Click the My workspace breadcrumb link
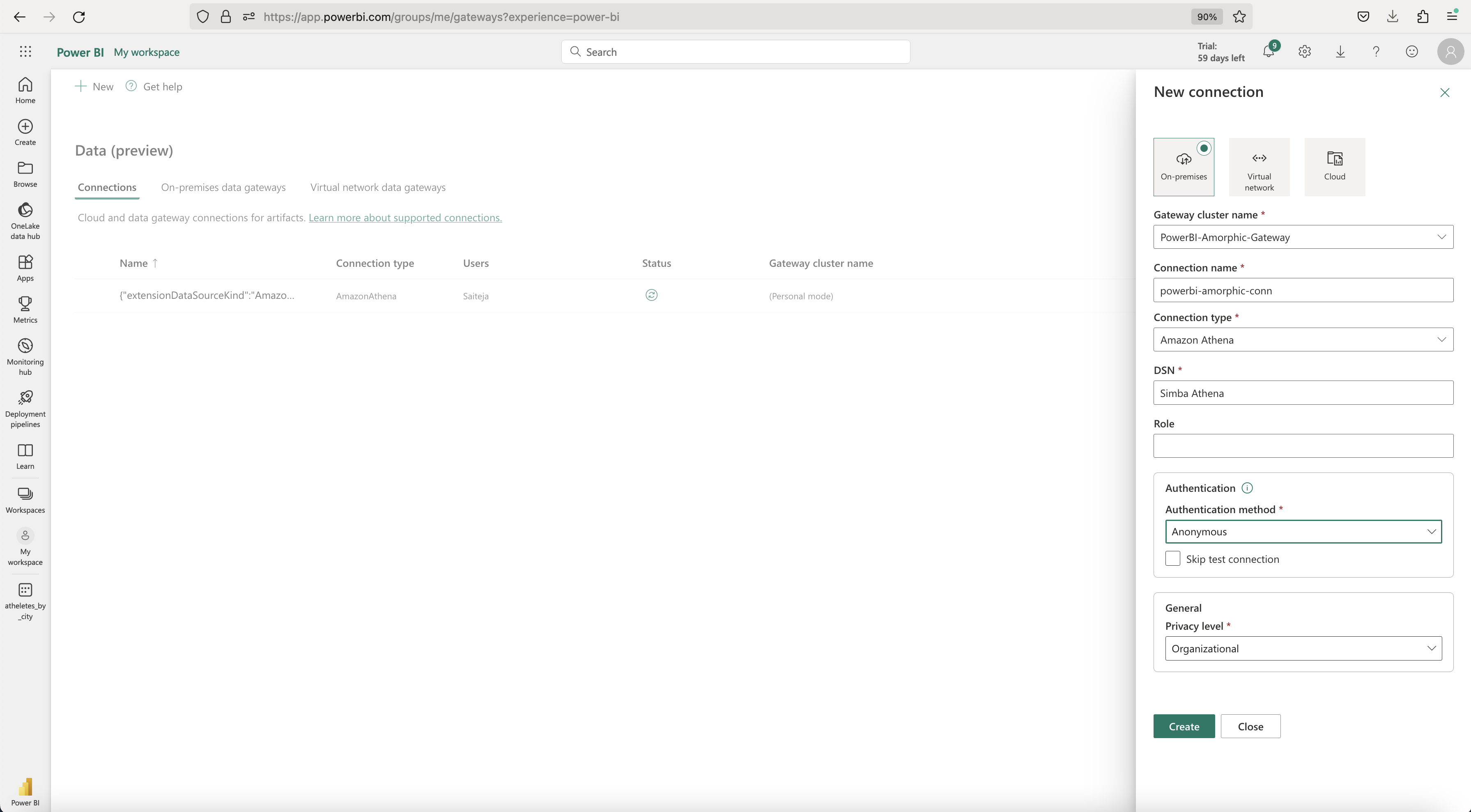1471x812 pixels. pos(147,52)
